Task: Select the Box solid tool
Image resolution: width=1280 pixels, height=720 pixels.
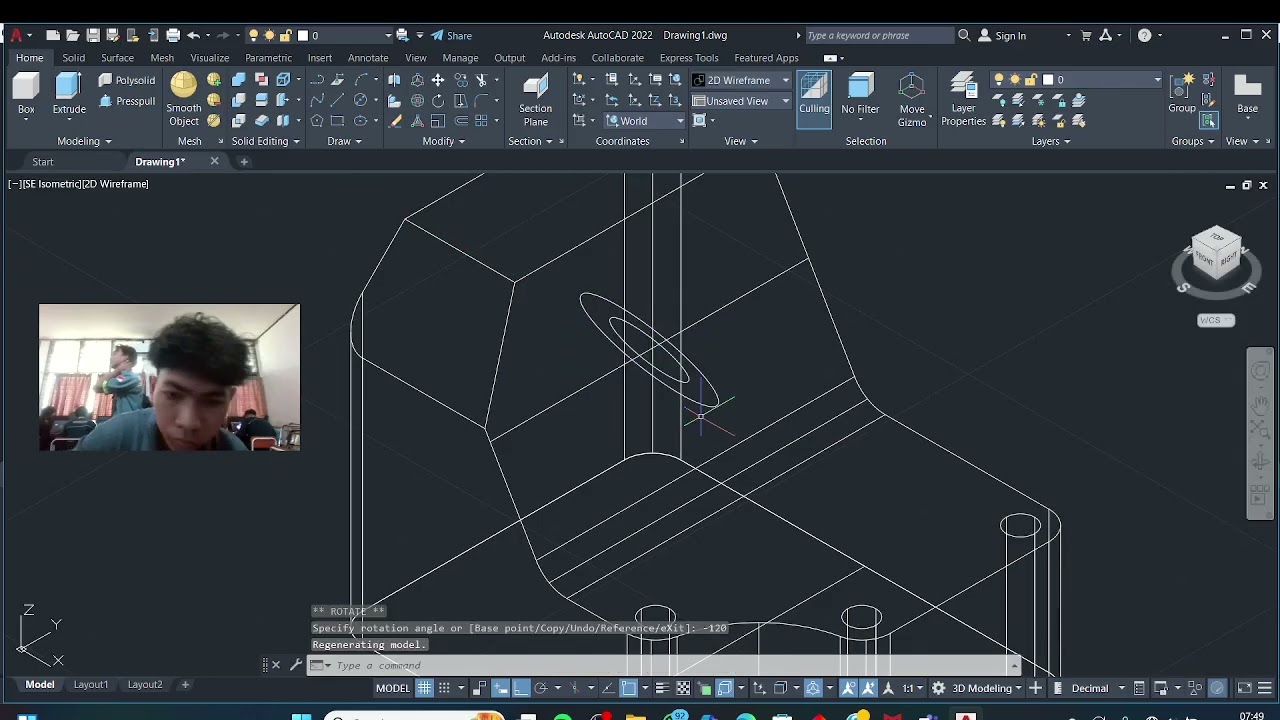Action: pyautogui.click(x=26, y=95)
